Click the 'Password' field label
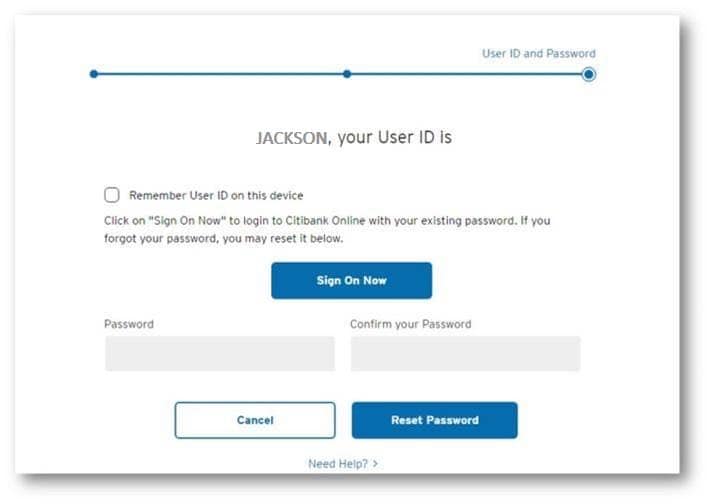 (129, 324)
